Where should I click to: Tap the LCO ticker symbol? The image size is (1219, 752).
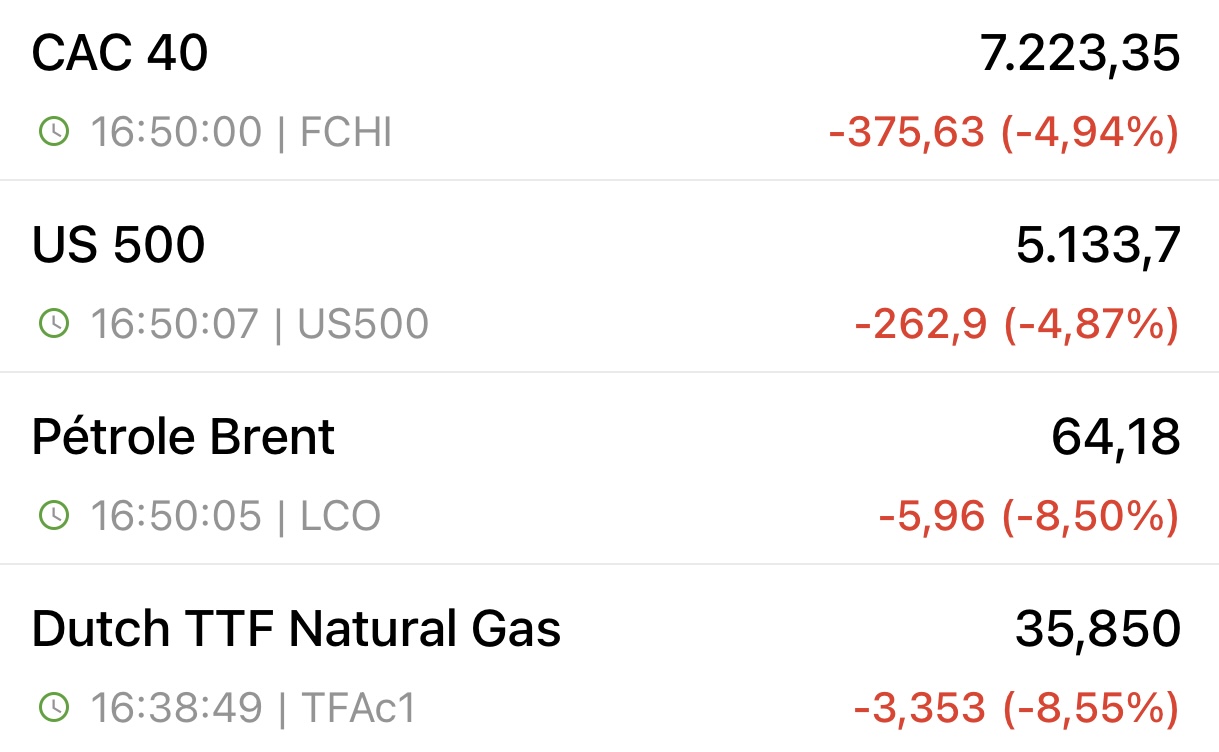[x=341, y=516]
